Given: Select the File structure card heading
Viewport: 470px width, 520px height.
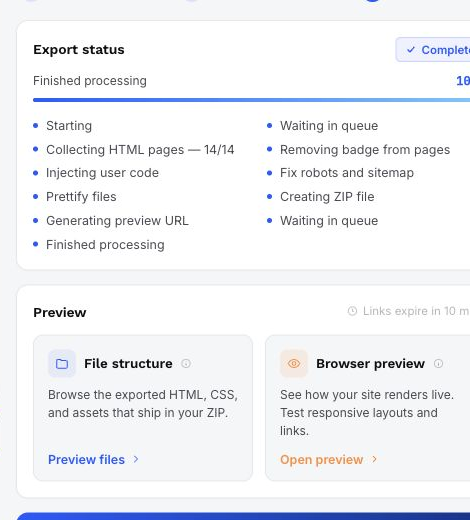Looking at the screenshot, I should [x=128, y=364].
